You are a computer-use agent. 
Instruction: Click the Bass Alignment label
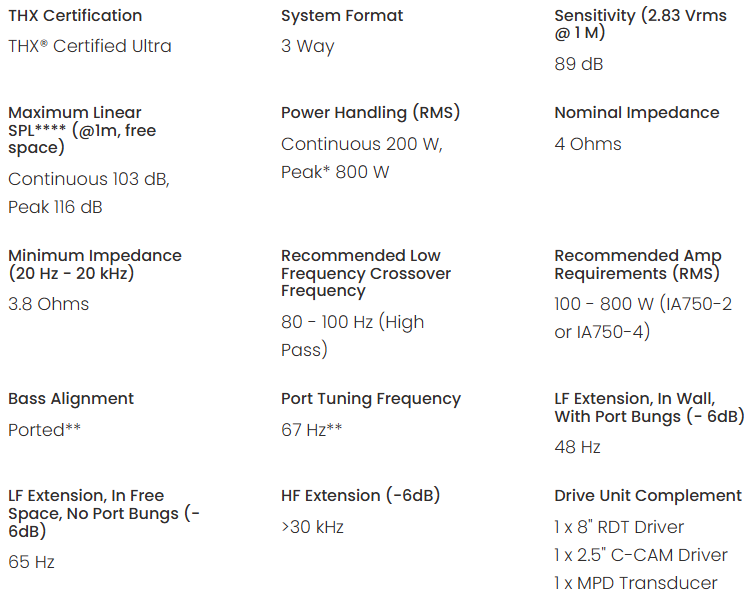point(71,399)
